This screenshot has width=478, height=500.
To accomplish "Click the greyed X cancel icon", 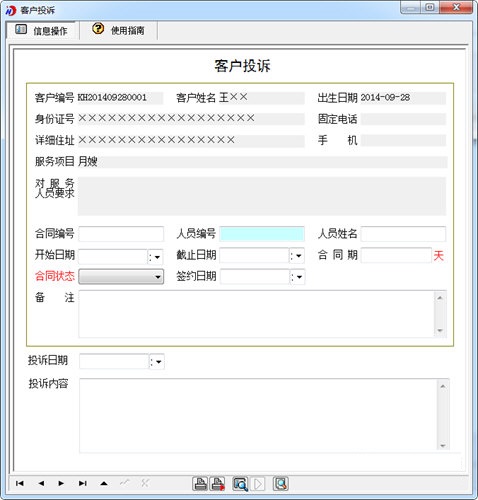I will 145,483.
